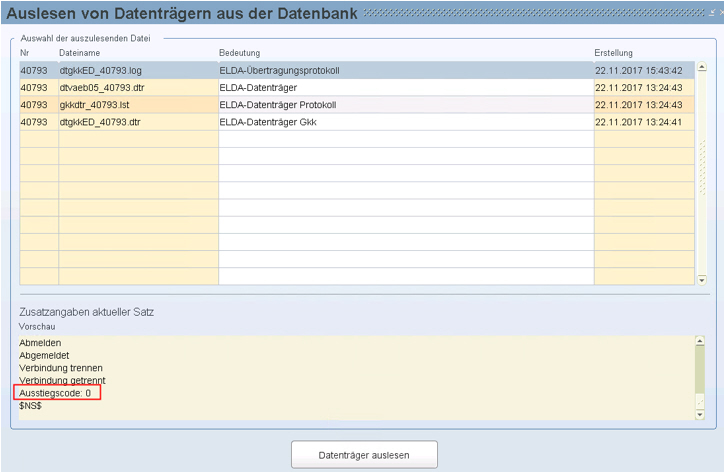The width and height of the screenshot is (724, 472).
Task: Click the Ausstiegscode: 0 line in preview
Action: [x=57, y=394]
